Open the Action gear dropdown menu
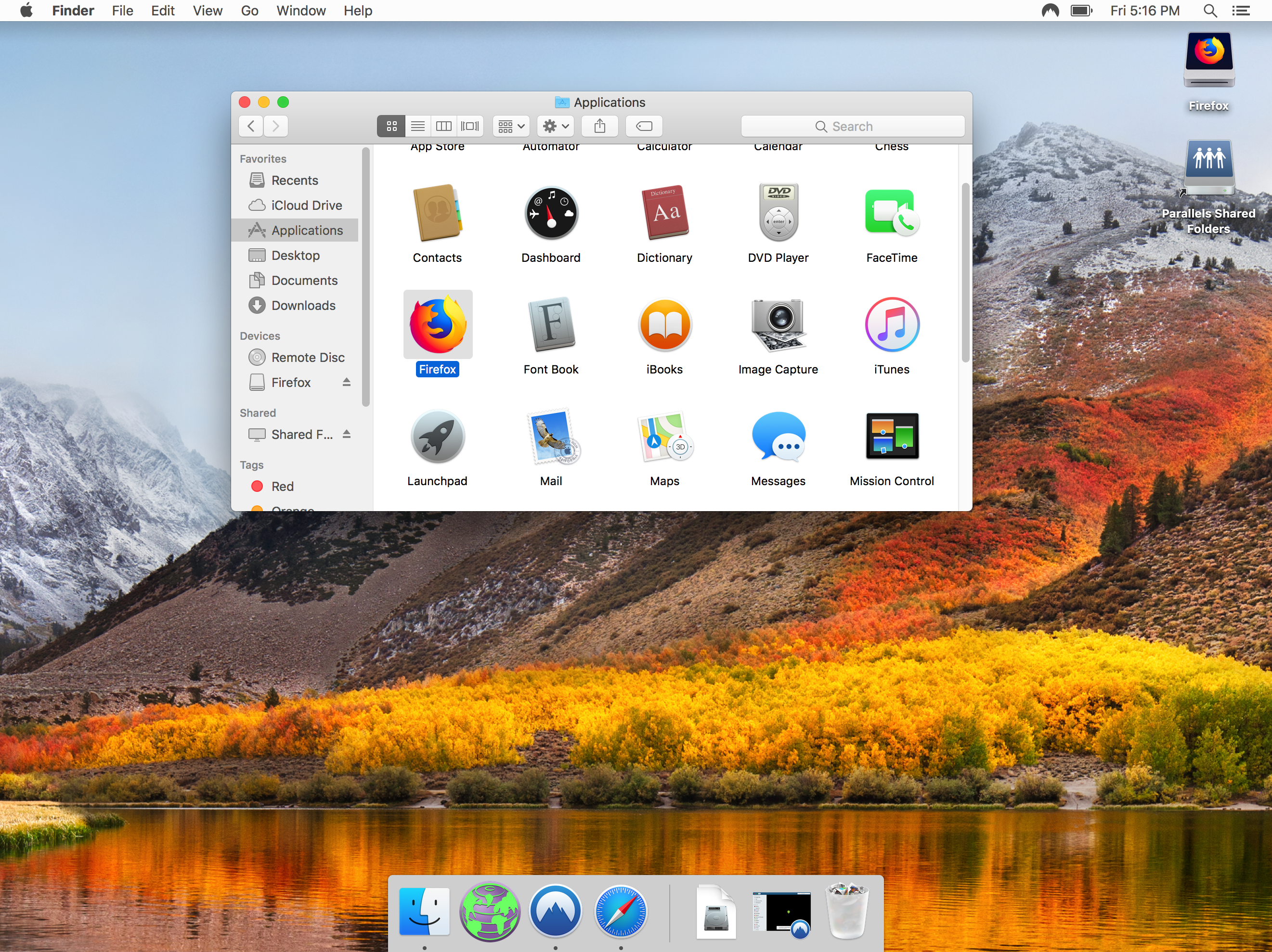This screenshot has height=952, width=1272. [556, 126]
